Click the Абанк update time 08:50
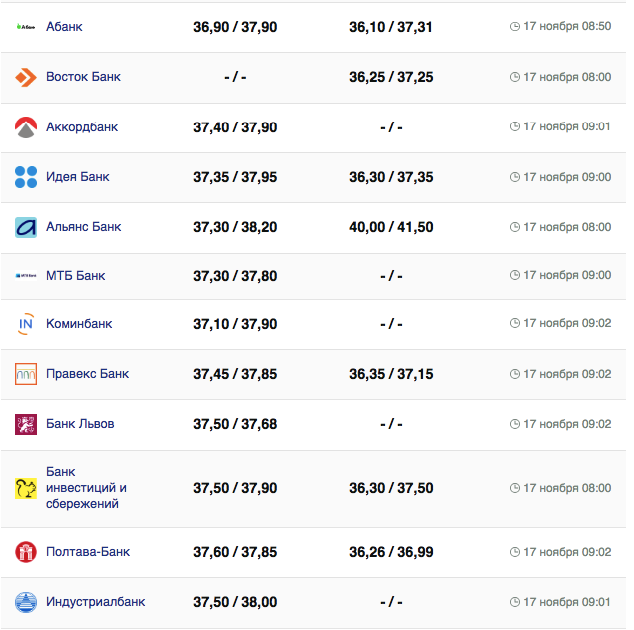634x630 pixels. (566, 26)
